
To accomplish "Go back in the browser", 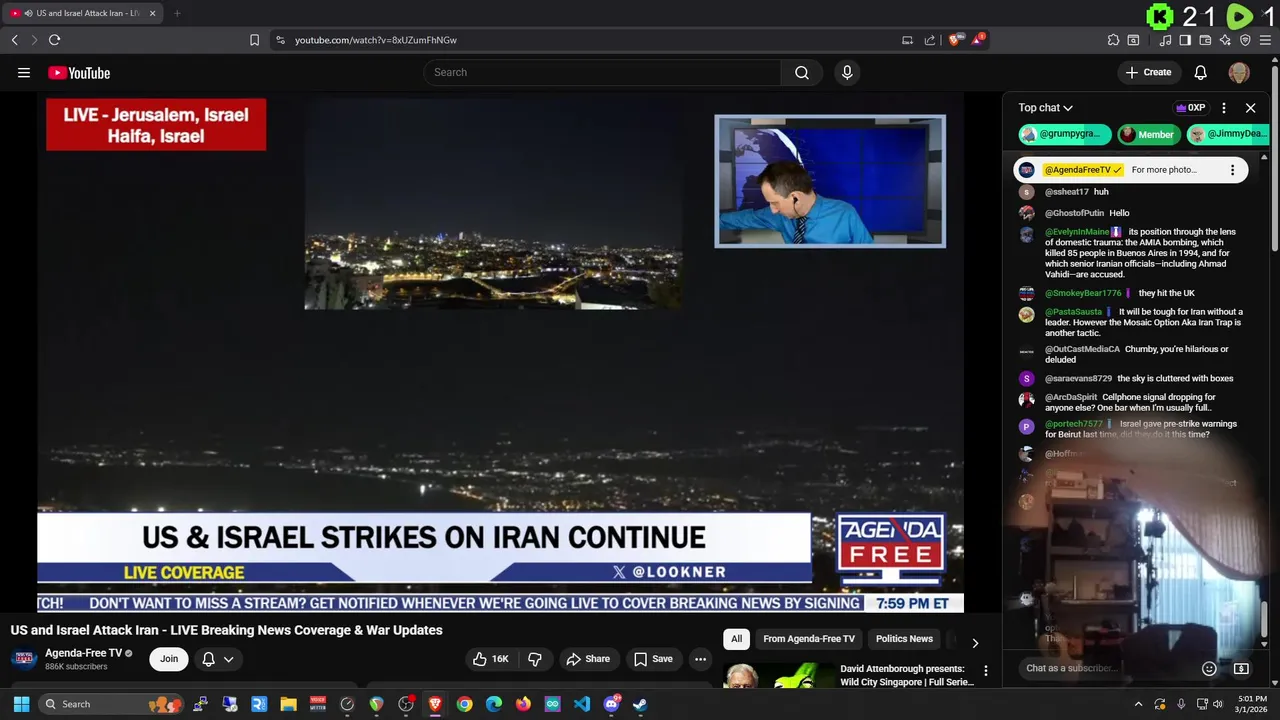I will (14, 40).
